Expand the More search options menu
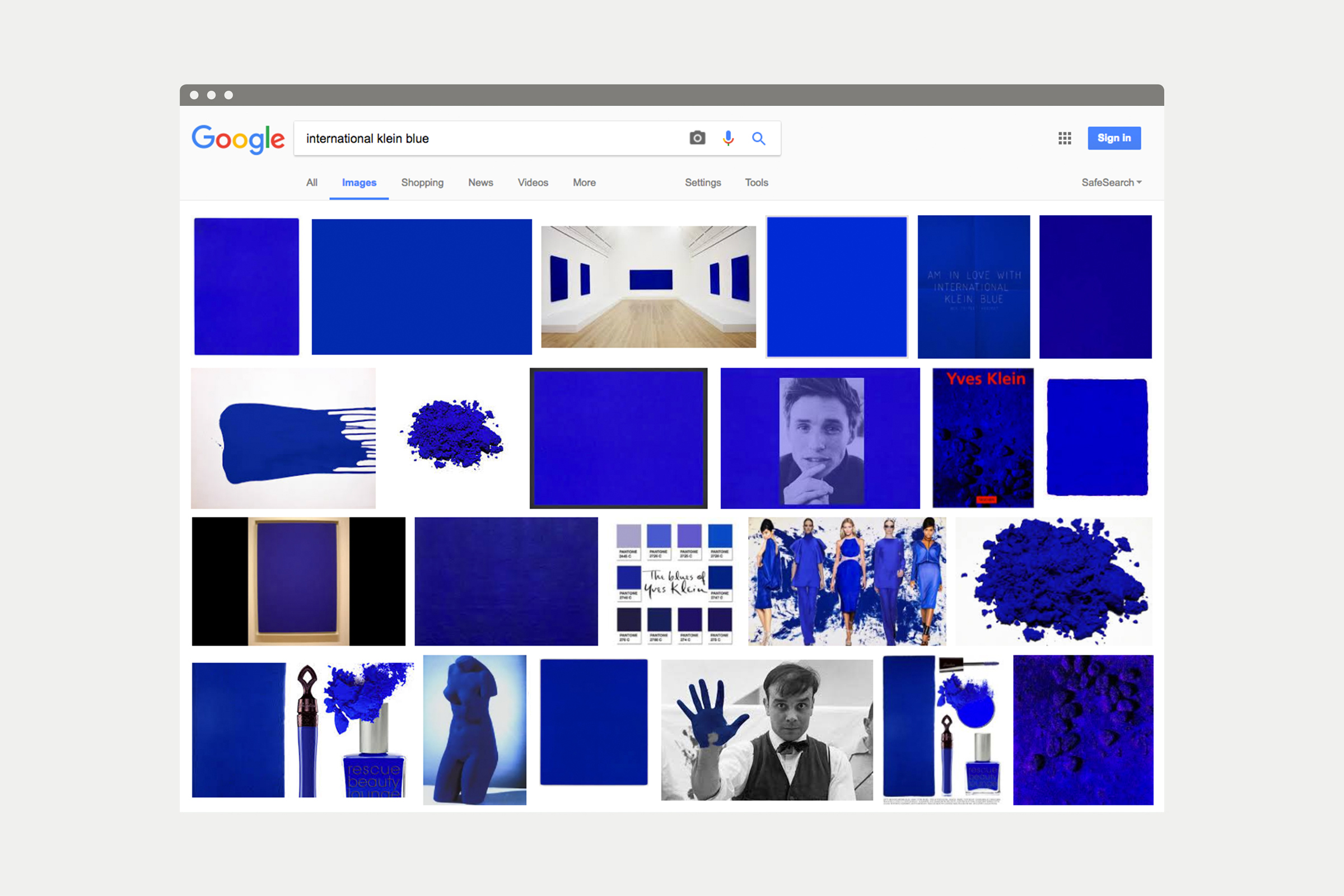 click(584, 183)
